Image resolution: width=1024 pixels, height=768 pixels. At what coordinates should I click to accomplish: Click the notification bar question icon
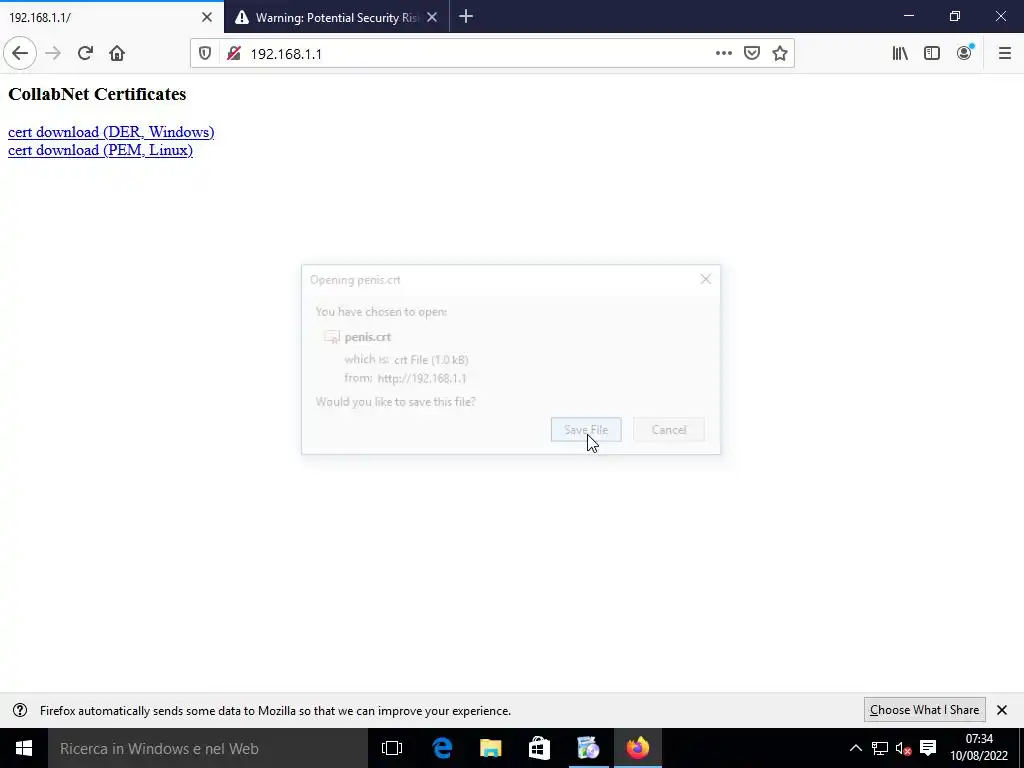[x=20, y=710]
